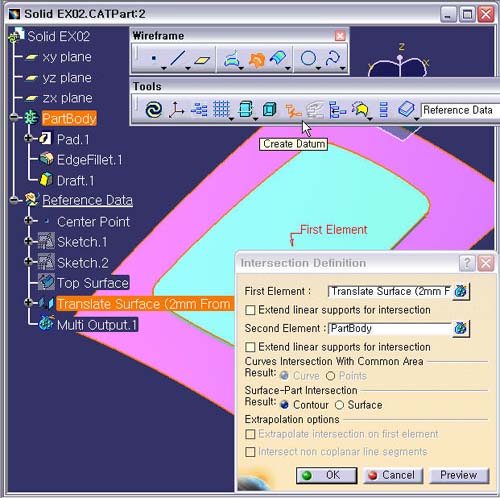Expand the Pad.1 tree node

(x=29, y=138)
